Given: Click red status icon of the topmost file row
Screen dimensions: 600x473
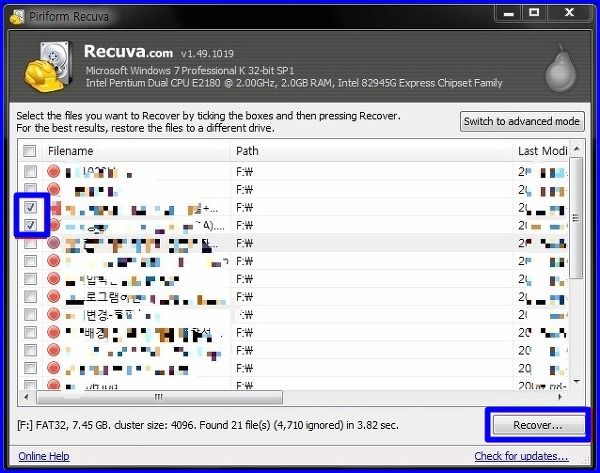Looking at the screenshot, I should (54, 171).
